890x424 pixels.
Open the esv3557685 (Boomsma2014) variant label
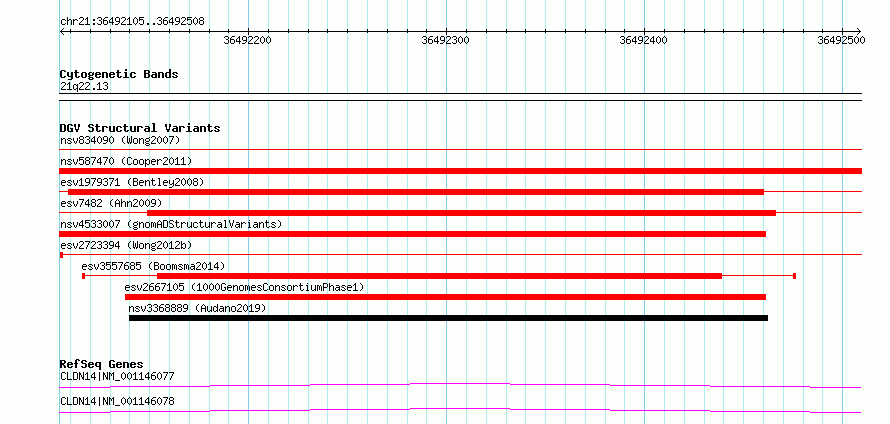[153, 266]
